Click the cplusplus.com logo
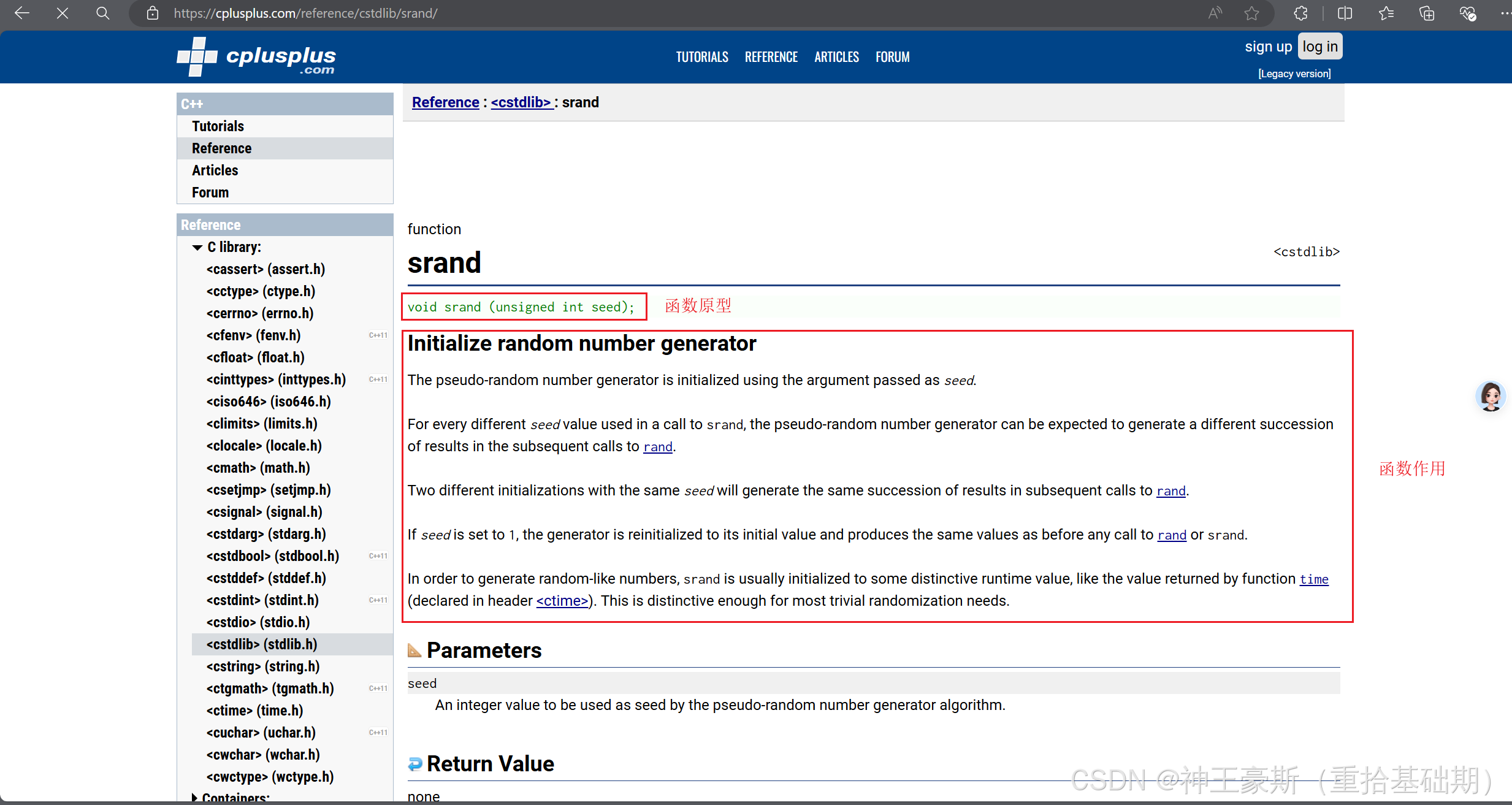This screenshot has width=1512, height=805. pos(256,57)
